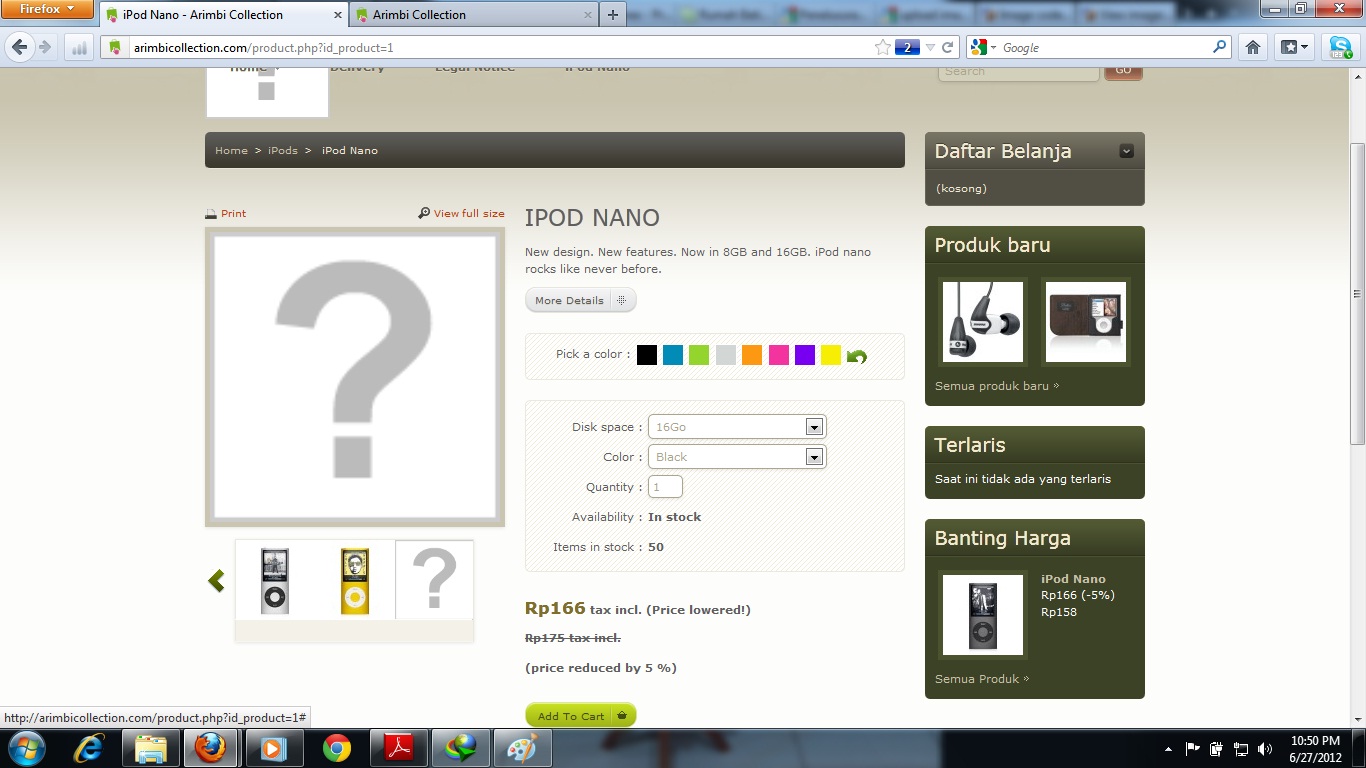1366x768 pixels.
Task: Open the Semua Produk link
Action: (x=982, y=679)
